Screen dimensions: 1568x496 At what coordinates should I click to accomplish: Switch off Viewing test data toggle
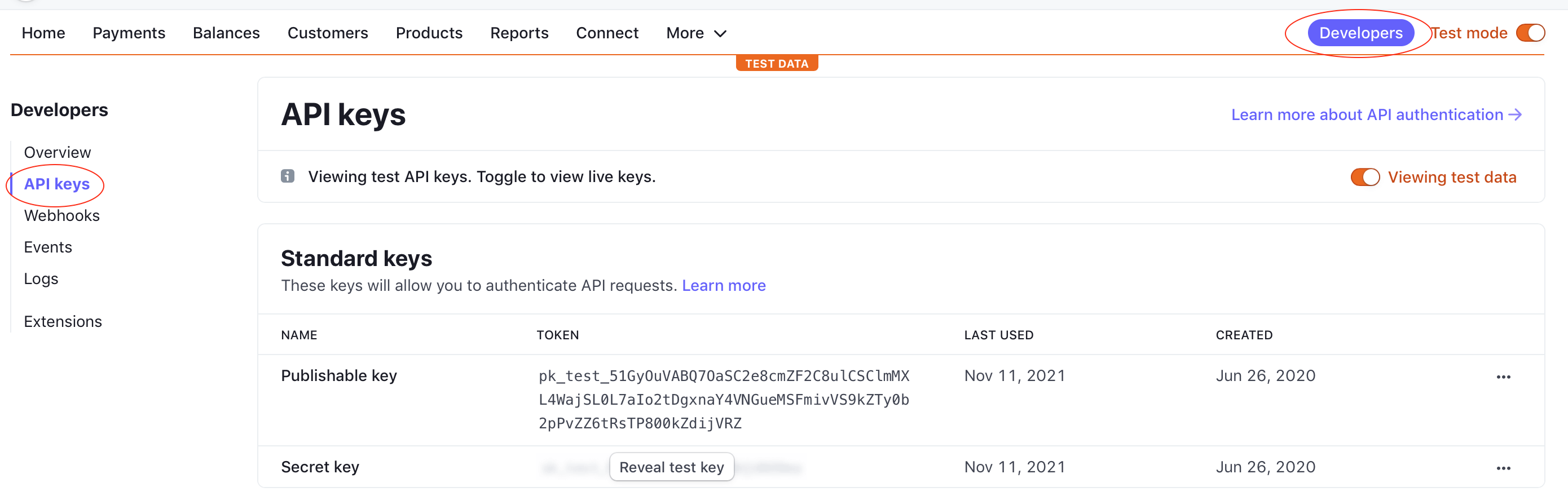pyautogui.click(x=1365, y=177)
